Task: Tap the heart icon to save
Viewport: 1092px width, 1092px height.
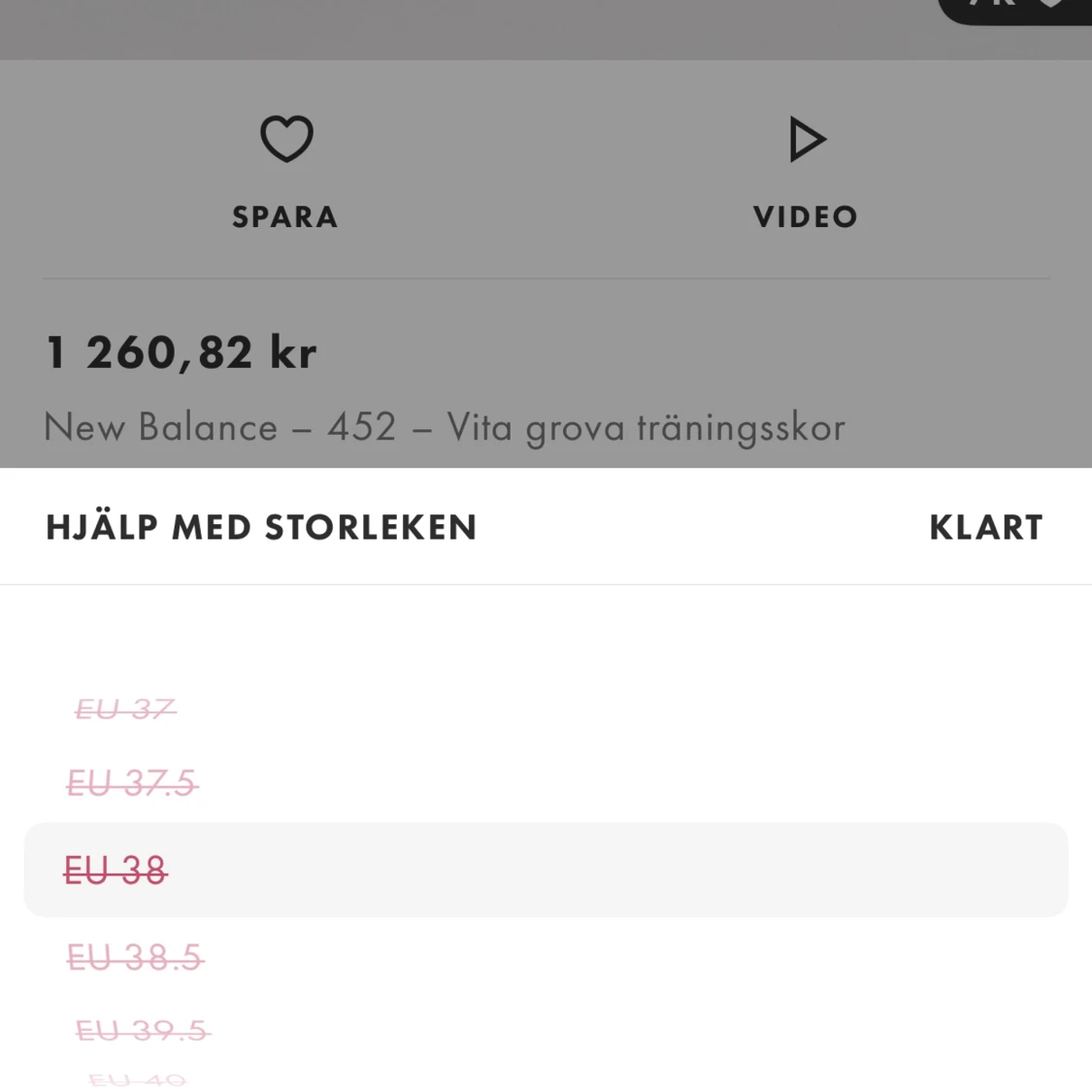Action: [286, 139]
